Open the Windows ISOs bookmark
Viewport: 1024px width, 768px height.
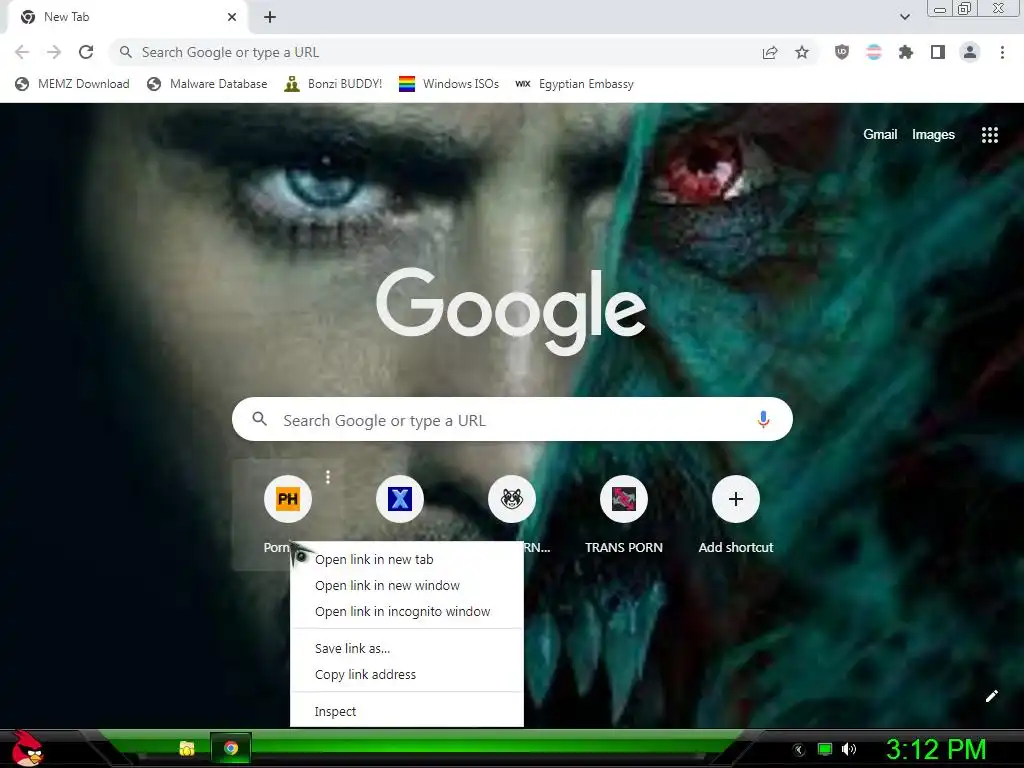click(449, 84)
